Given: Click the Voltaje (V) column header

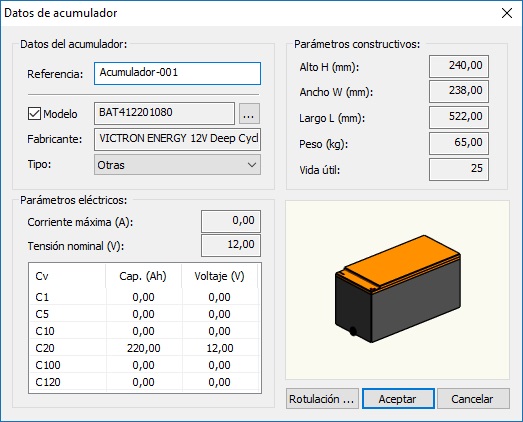Looking at the screenshot, I should click(219, 276).
